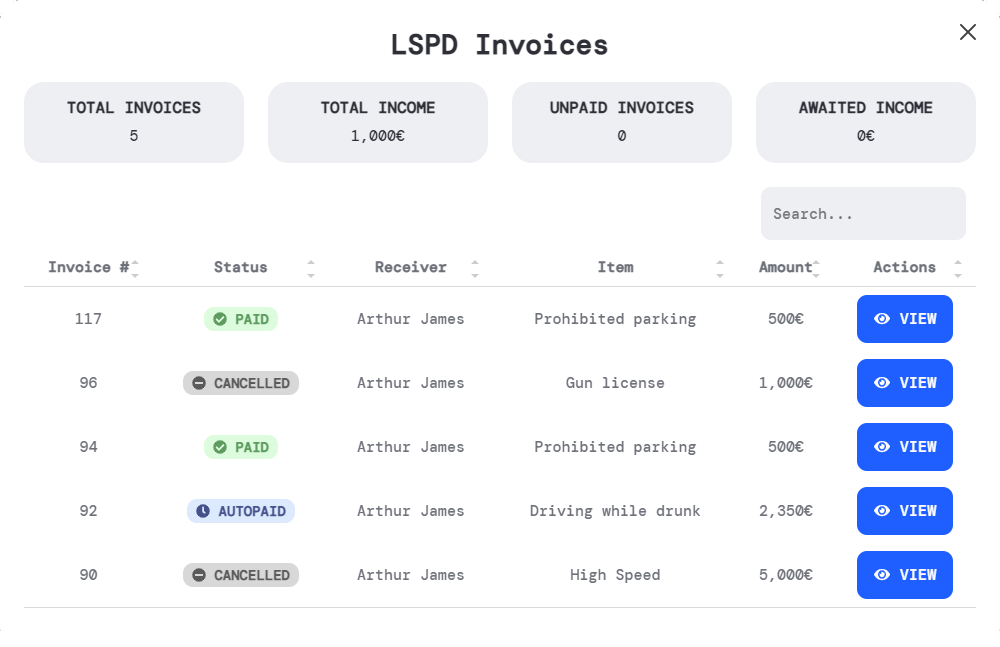
Task: Open VIEW for invoice 94
Action: click(x=904, y=447)
